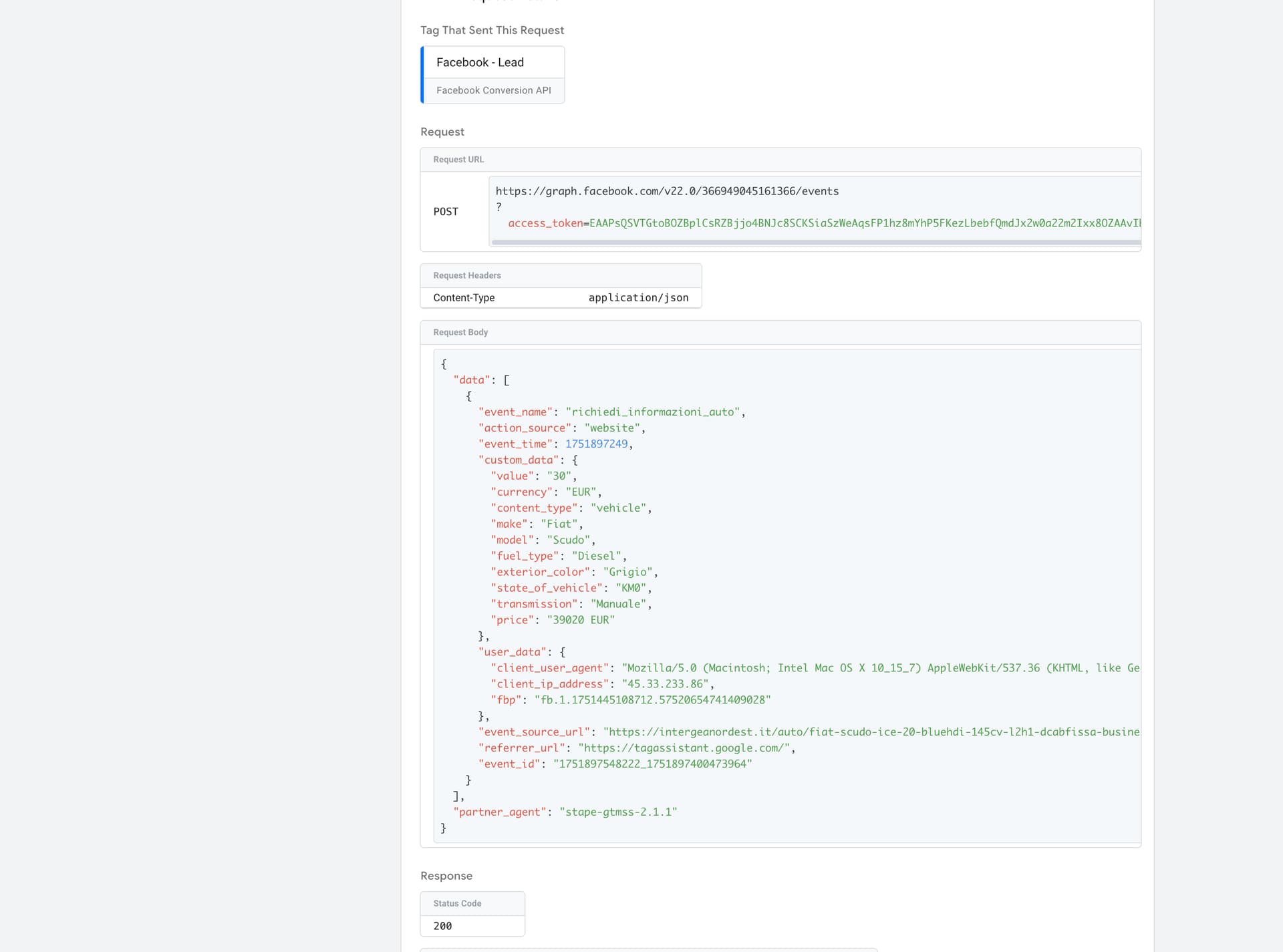Click the horizontal scrollbar under request URL
1283x952 pixels.
[x=815, y=243]
